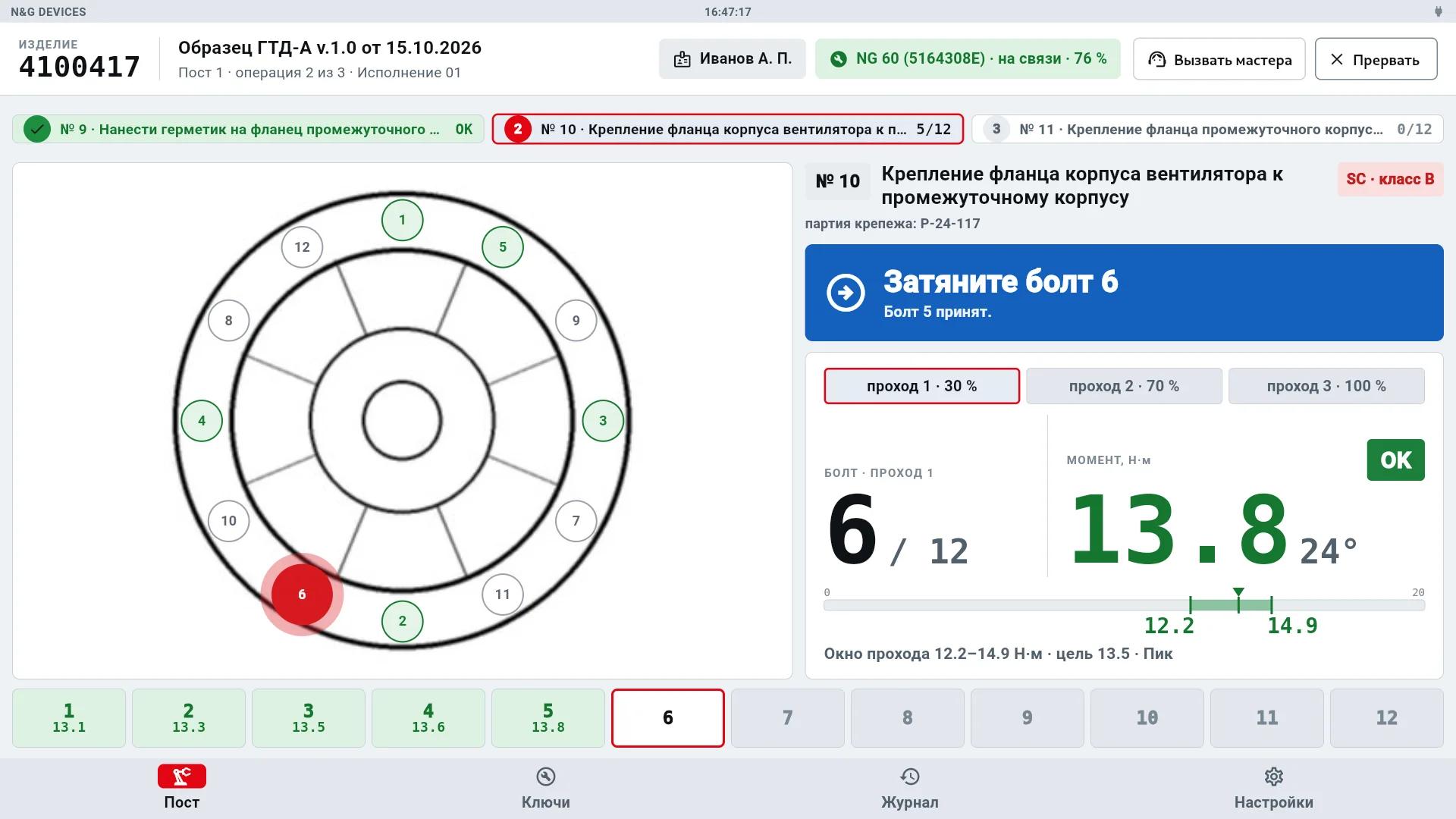Switch to проход 3 · 100 %

click(1326, 386)
